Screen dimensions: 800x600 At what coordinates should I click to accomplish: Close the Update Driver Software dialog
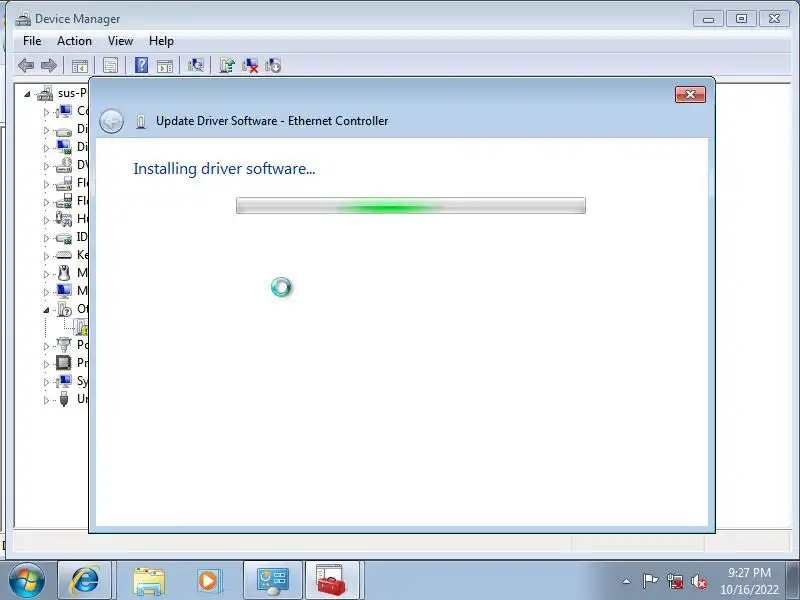pos(690,94)
